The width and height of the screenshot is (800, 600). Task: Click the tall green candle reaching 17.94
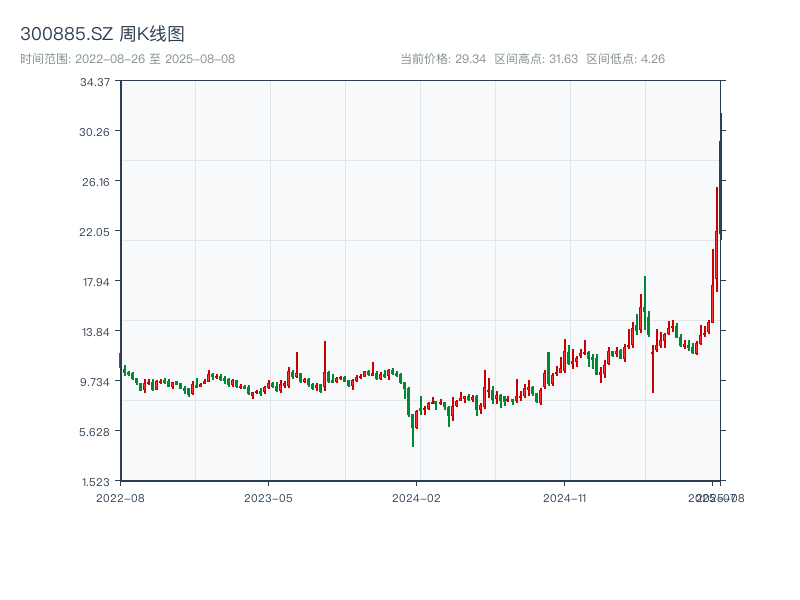click(x=645, y=300)
